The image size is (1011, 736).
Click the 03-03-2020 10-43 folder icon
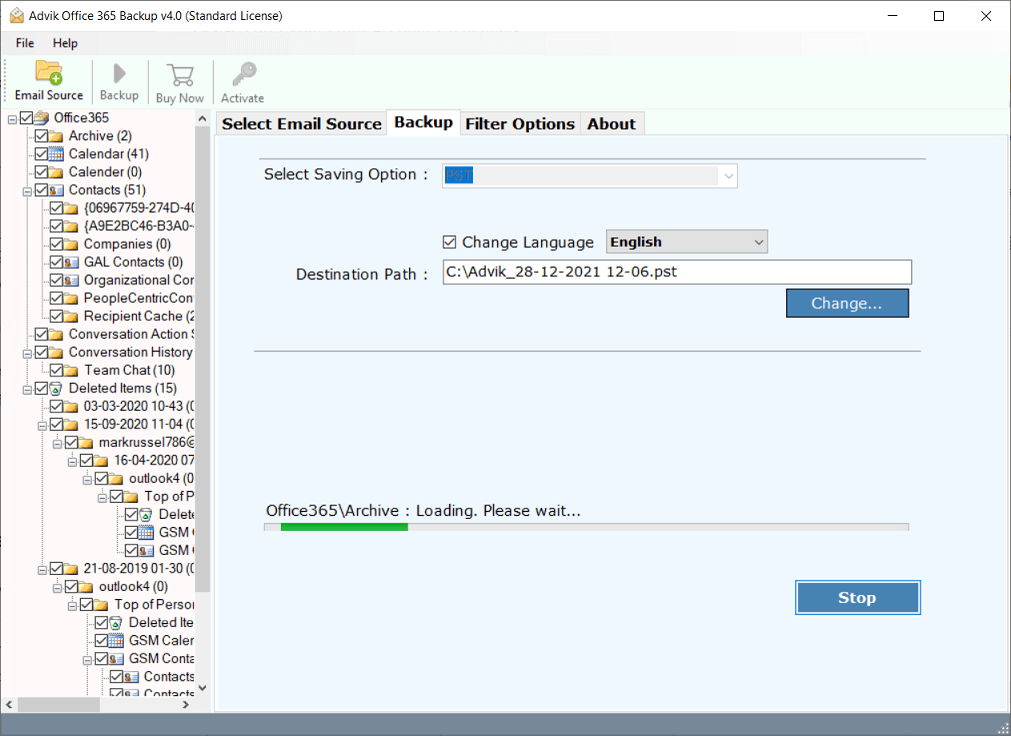click(71, 407)
